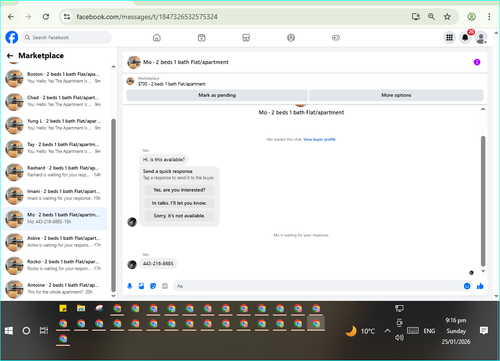500x361 pixels.
Task: Open the Facebook menu grid icon
Action: click(450, 38)
